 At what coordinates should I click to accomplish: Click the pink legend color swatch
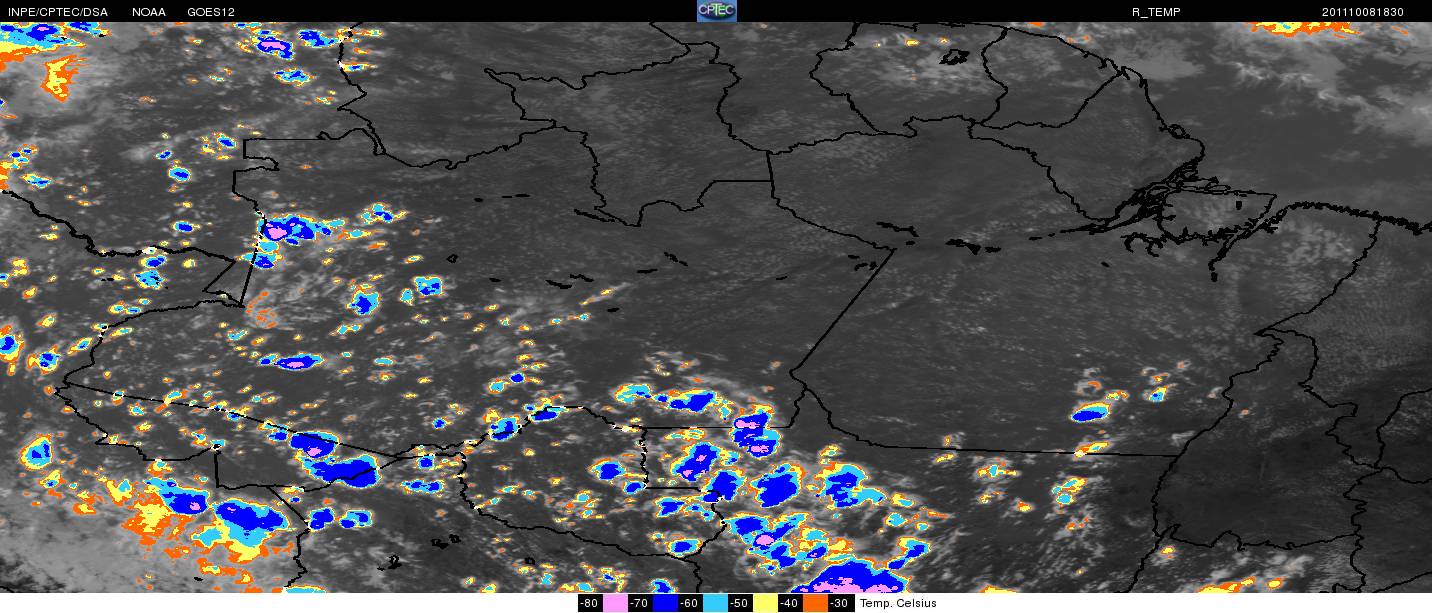click(x=615, y=603)
